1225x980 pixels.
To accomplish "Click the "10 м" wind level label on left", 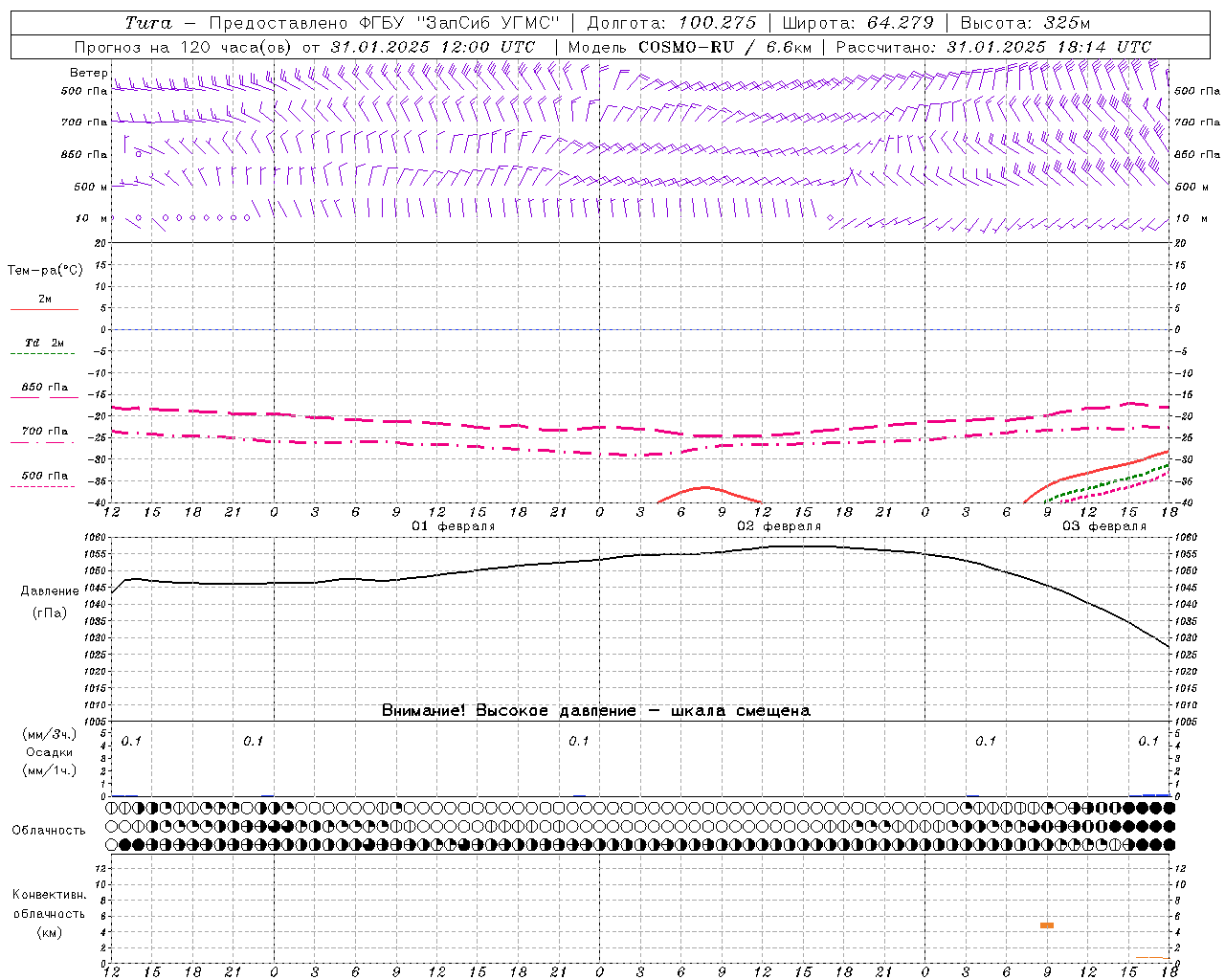I will (x=93, y=218).
